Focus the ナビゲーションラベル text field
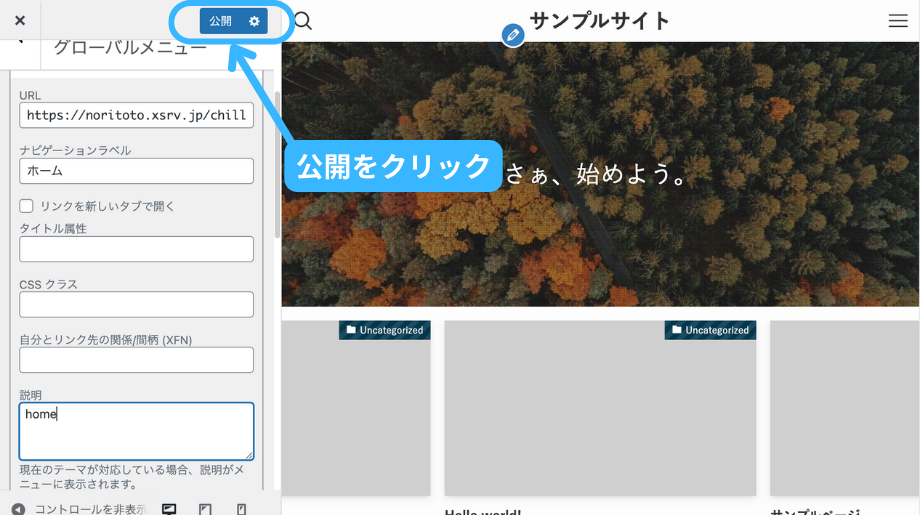 [136, 171]
